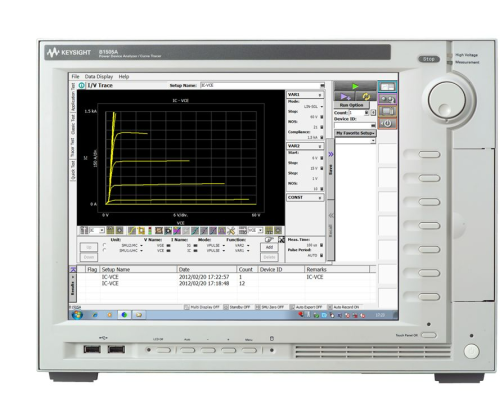This screenshot has width=500, height=399.
Task: Click the Setup Name input field
Action: point(262,85)
